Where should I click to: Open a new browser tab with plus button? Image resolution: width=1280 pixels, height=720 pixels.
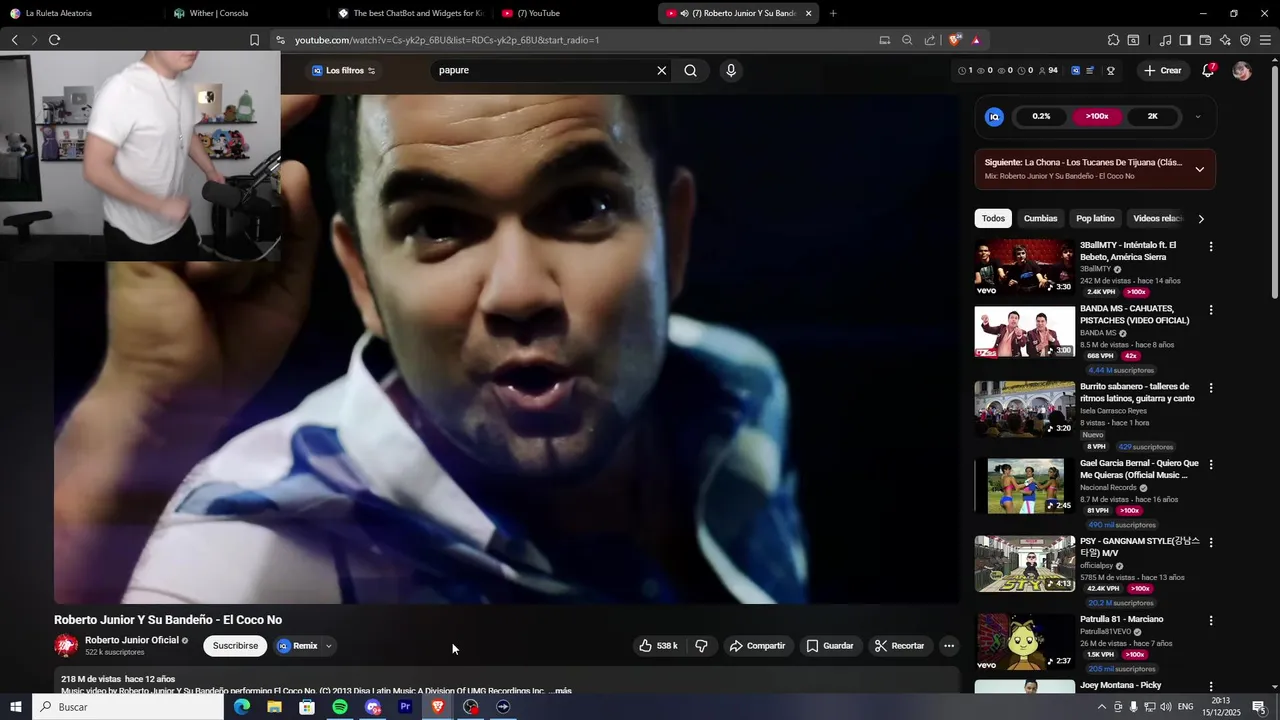pos(833,13)
